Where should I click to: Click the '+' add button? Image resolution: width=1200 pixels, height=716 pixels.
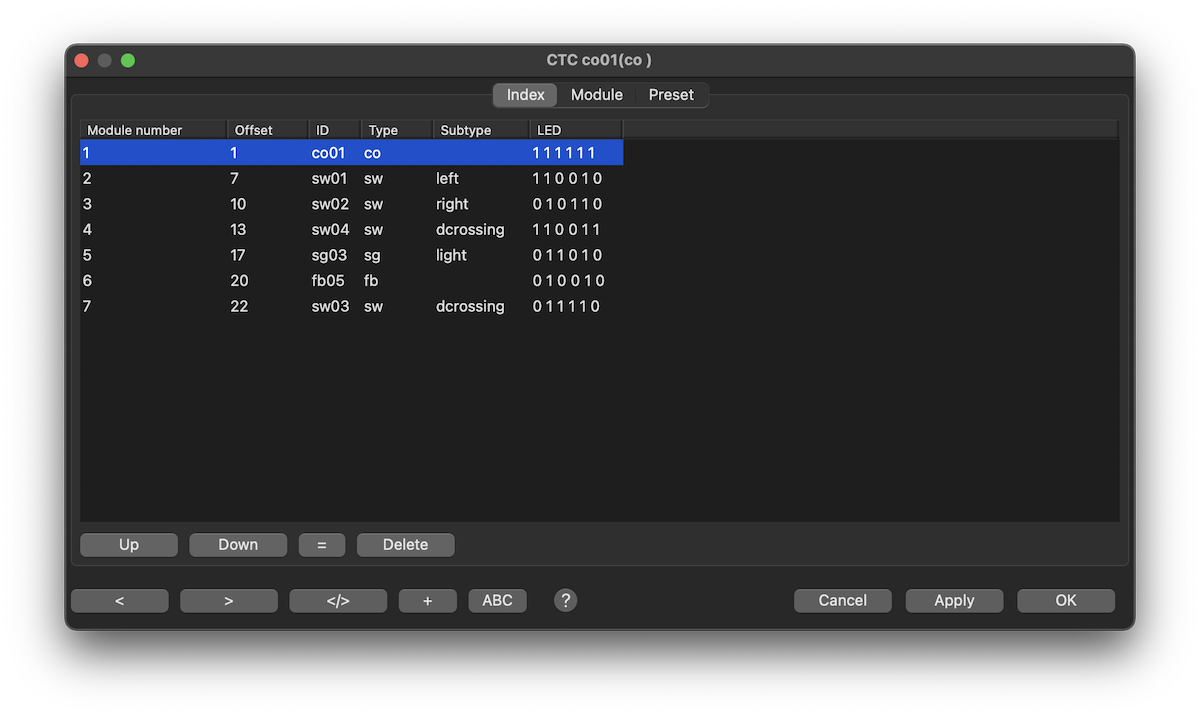(427, 600)
